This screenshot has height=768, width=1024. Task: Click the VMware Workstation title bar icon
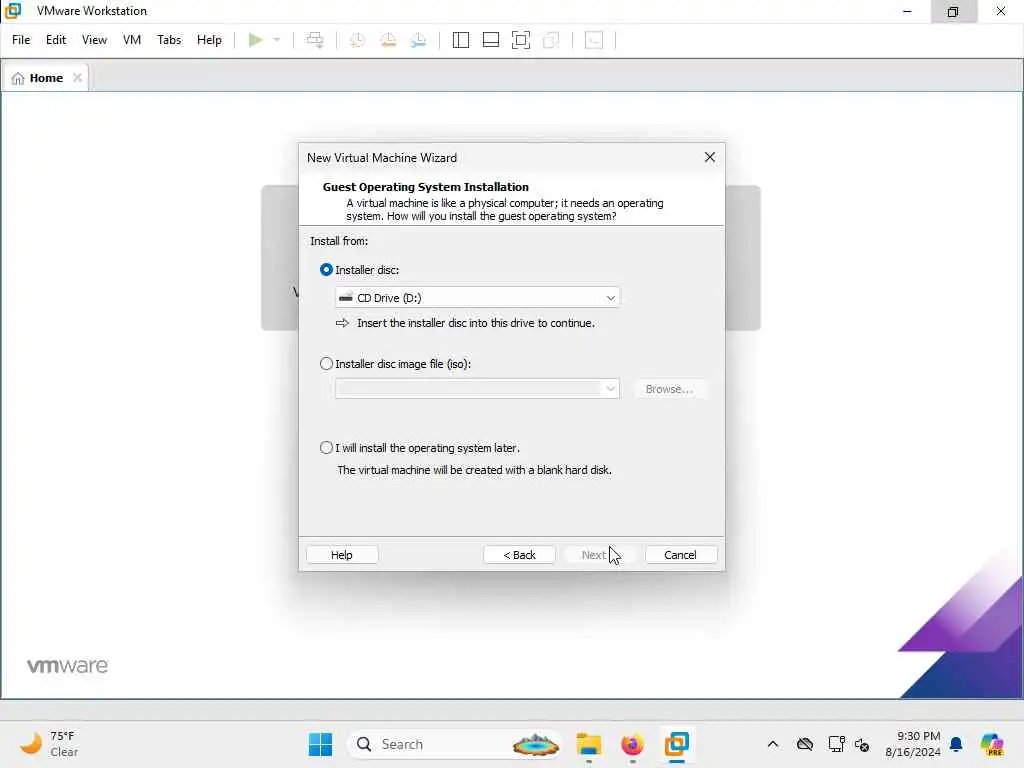[x=14, y=11]
